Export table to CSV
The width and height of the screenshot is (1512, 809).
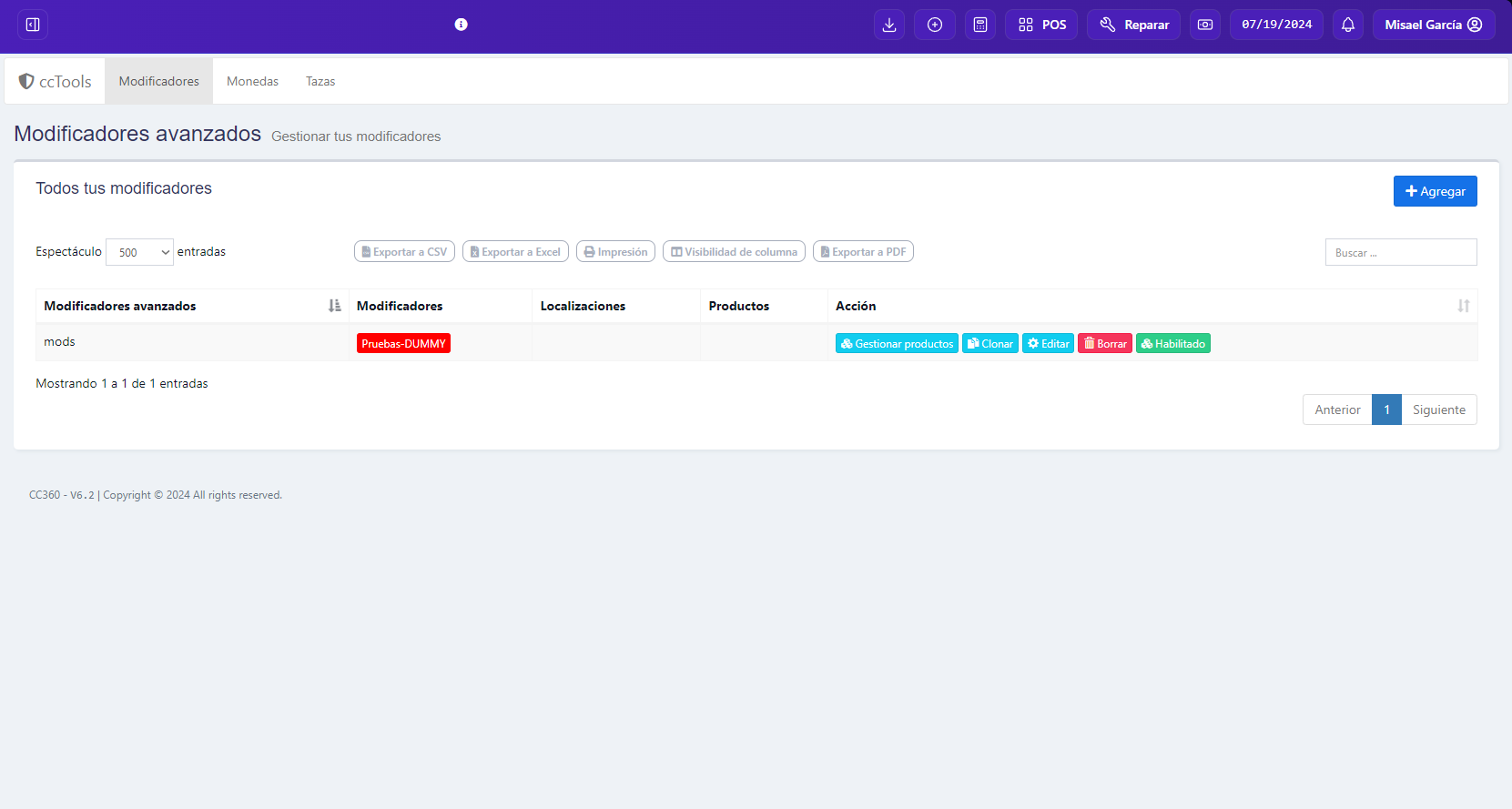(404, 251)
